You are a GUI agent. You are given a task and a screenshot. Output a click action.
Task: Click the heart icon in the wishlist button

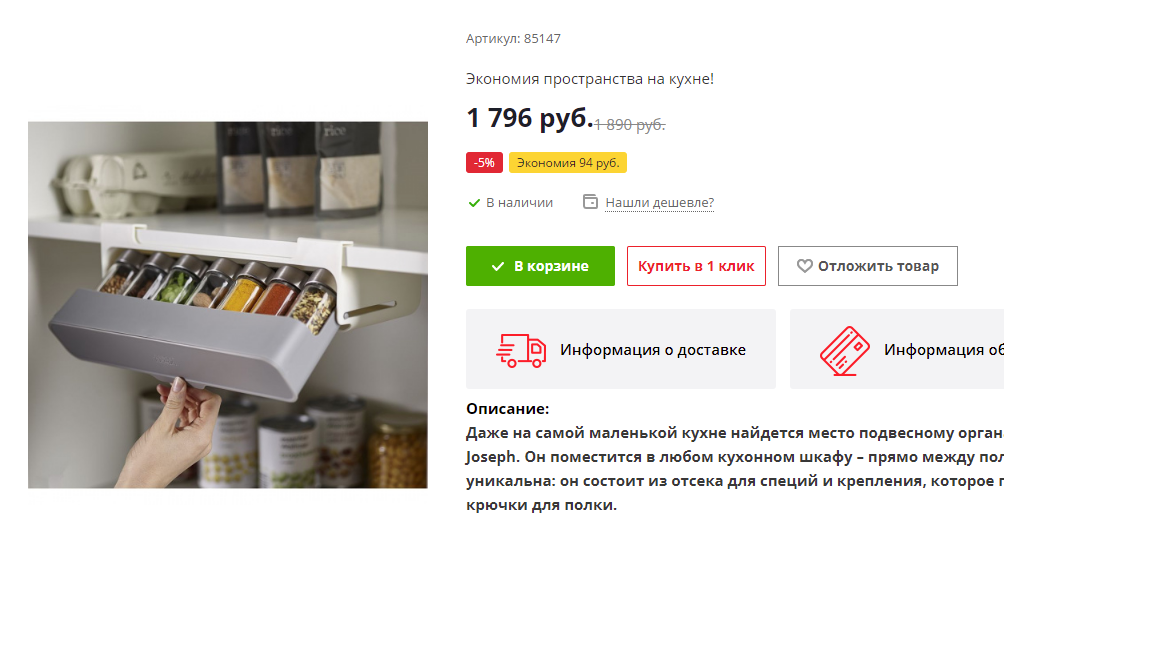pyautogui.click(x=804, y=266)
